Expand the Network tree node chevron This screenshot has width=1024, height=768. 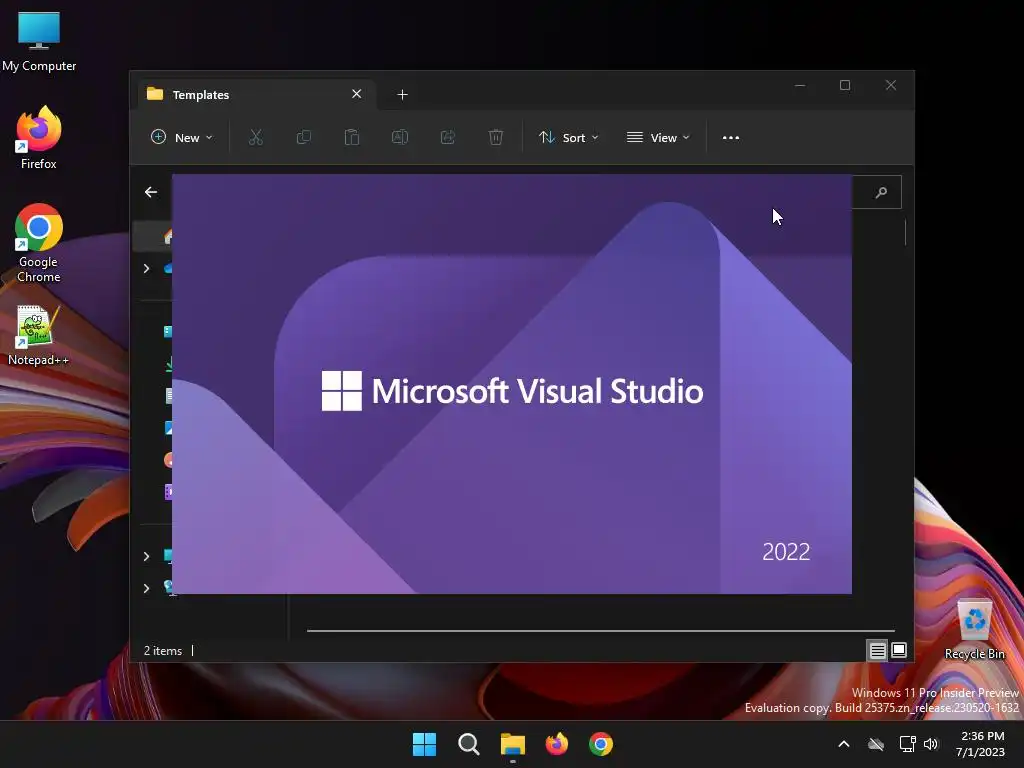click(x=146, y=588)
